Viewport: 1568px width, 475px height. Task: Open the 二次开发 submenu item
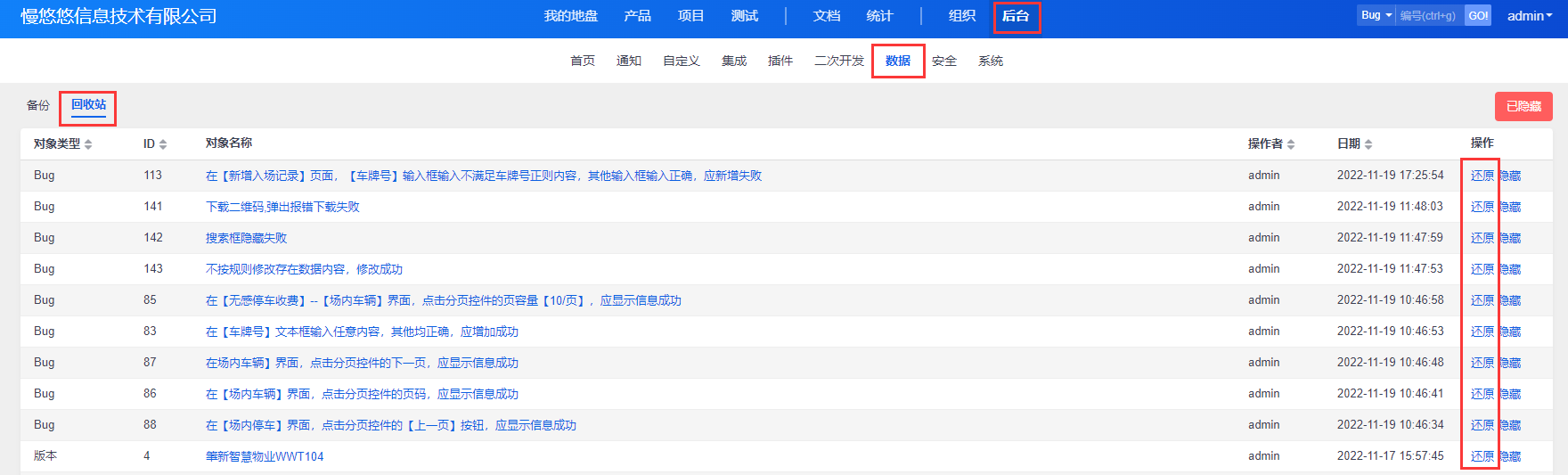[838, 61]
